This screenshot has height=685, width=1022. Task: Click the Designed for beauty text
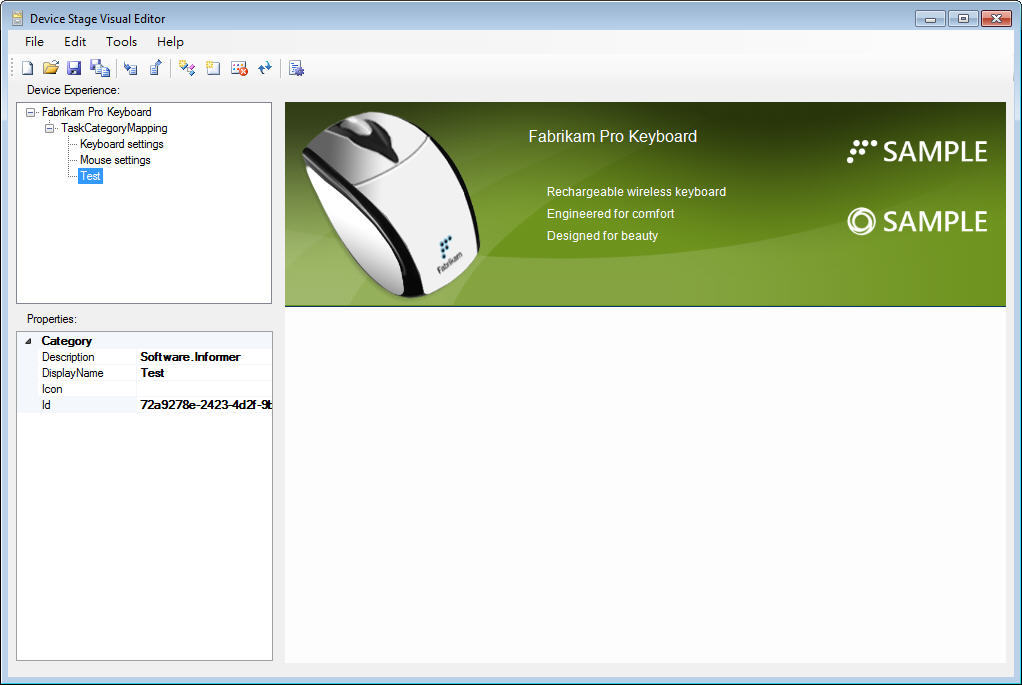coord(602,236)
